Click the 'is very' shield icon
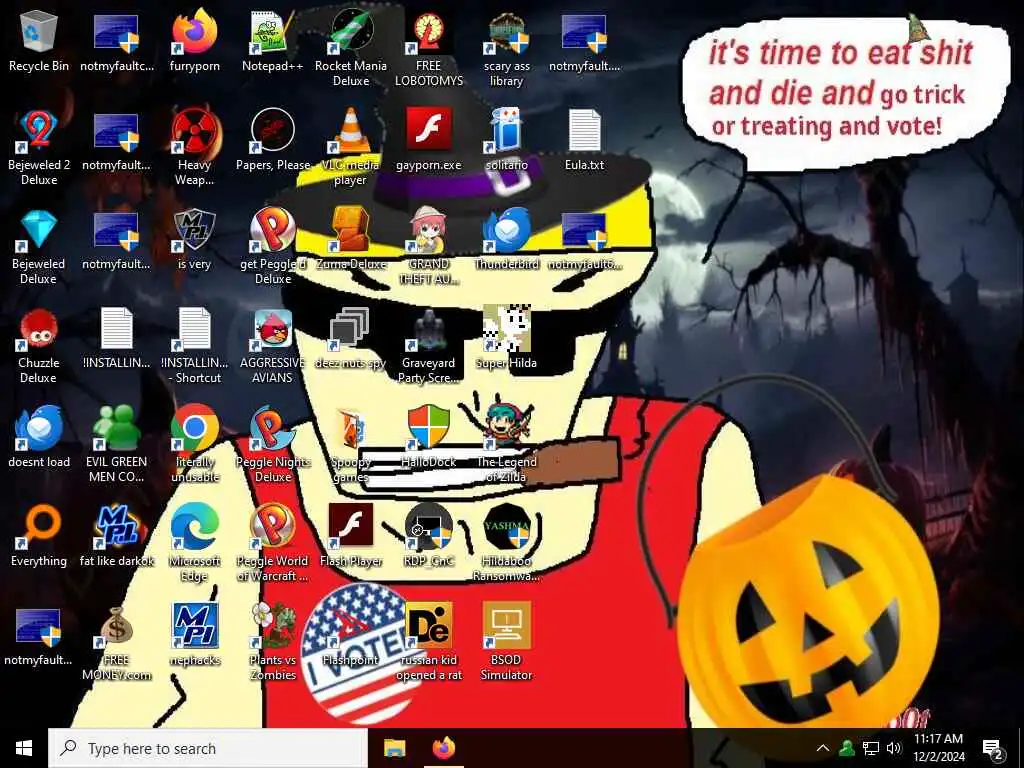This screenshot has height=768, width=1024. click(x=195, y=231)
